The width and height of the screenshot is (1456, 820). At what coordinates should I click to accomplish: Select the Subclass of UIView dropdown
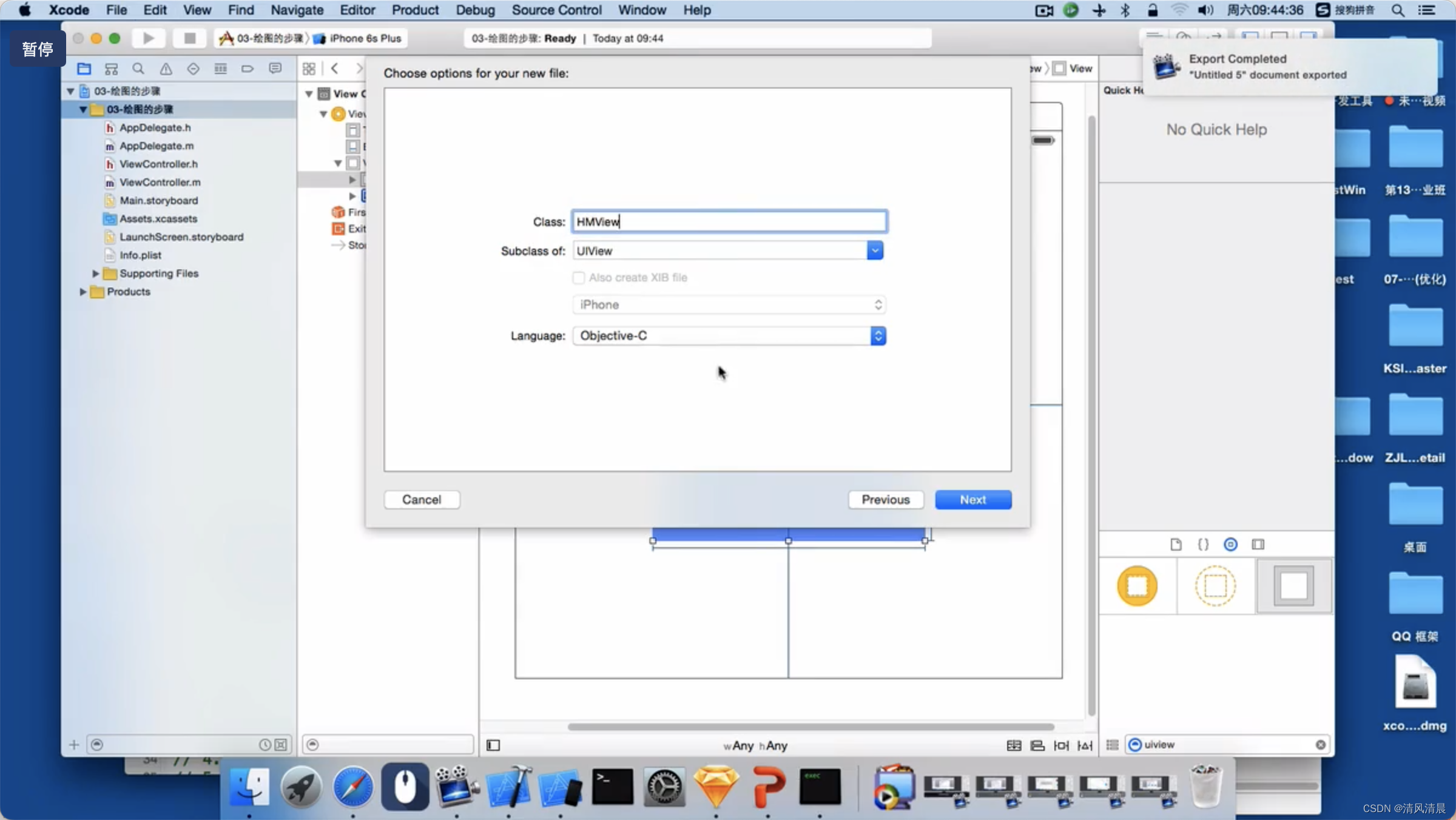click(x=728, y=251)
